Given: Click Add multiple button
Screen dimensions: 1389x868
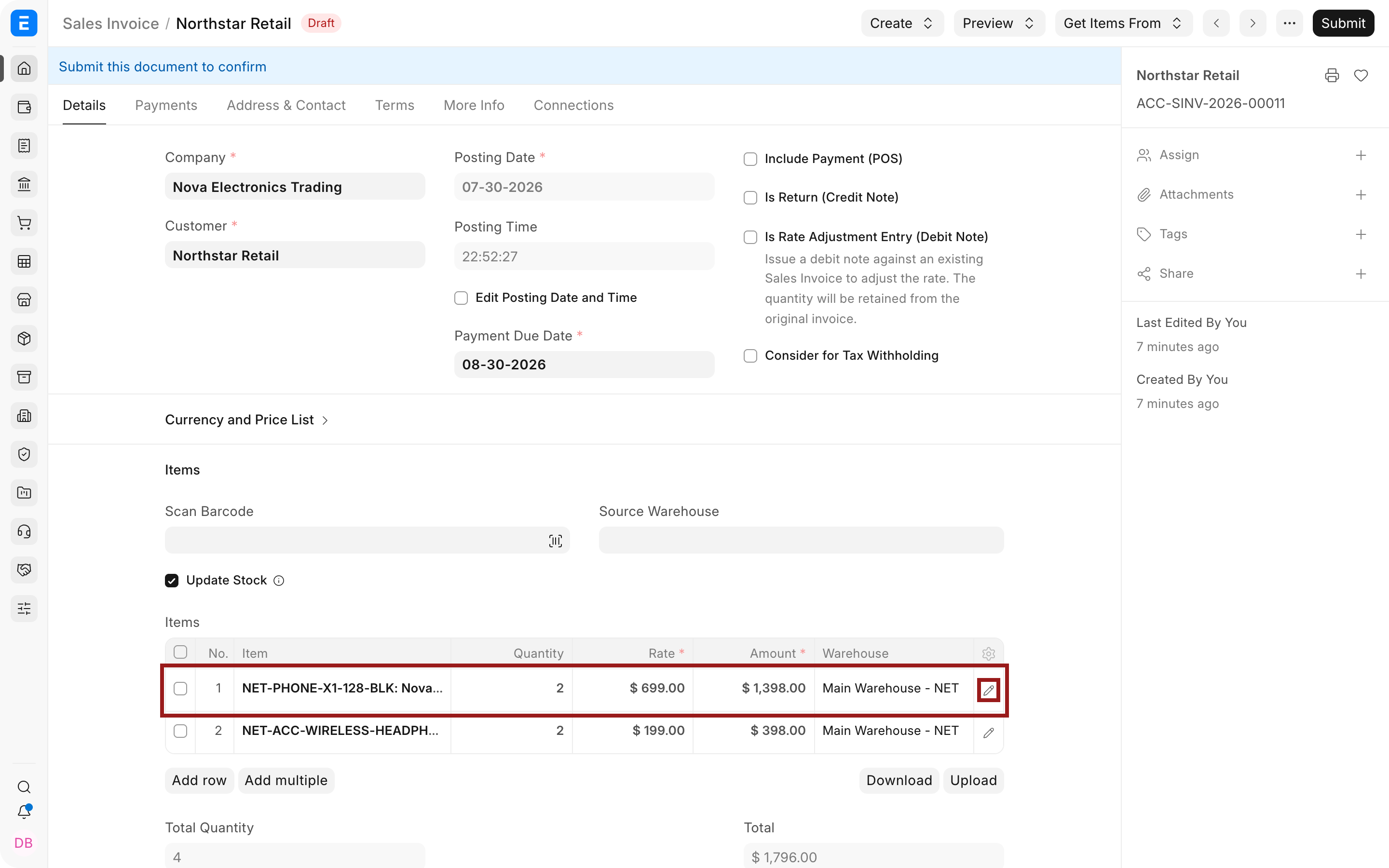Looking at the screenshot, I should (286, 780).
